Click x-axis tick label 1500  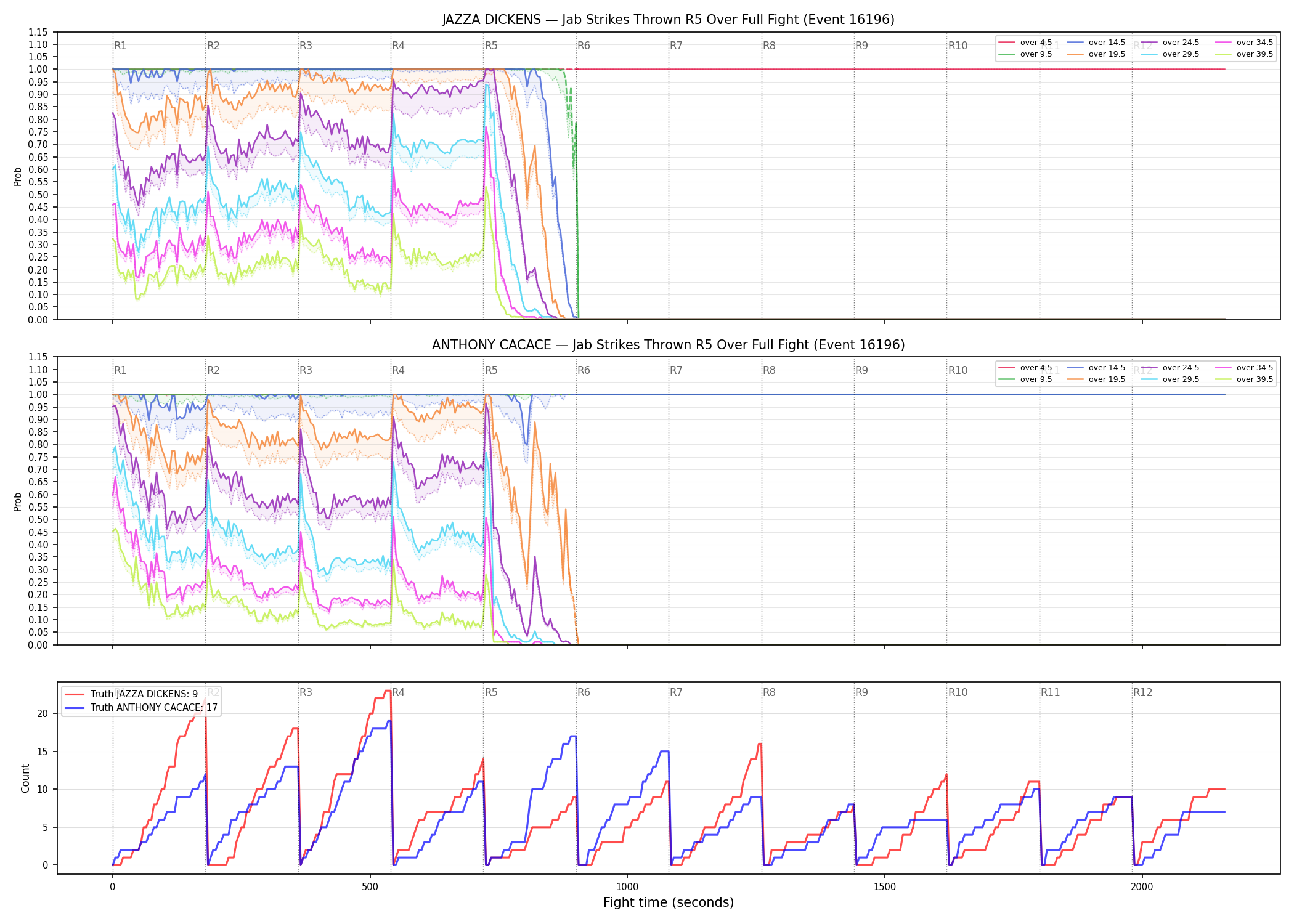pos(885,887)
